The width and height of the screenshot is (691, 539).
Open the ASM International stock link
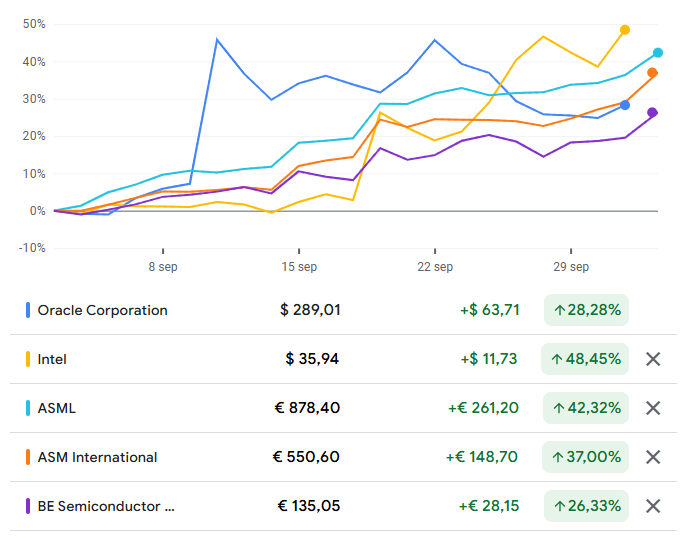[97, 457]
